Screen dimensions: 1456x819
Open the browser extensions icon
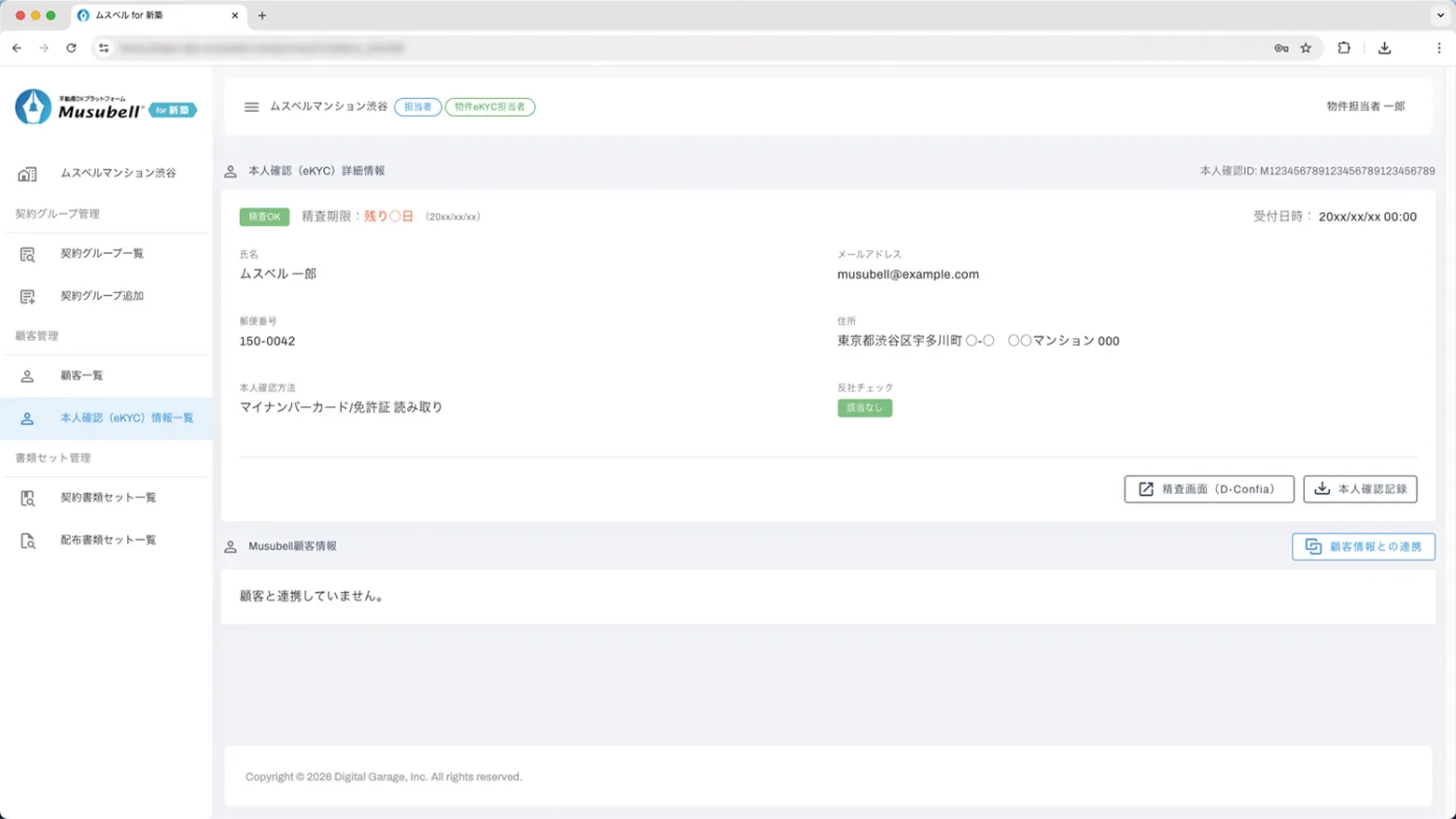[1344, 49]
